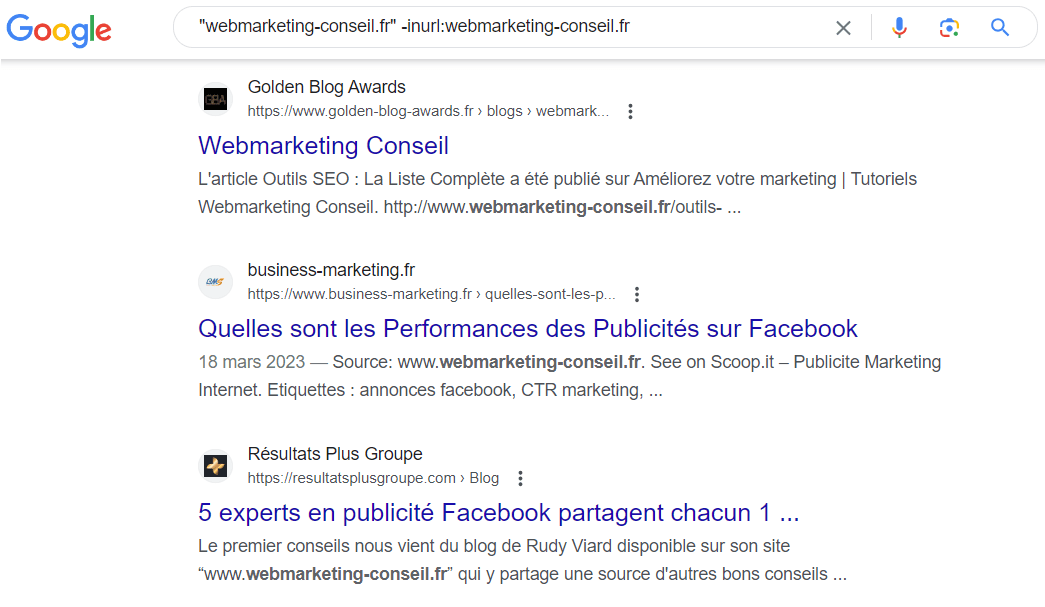Click snippet line Internet. Etiquettes : annonces facebook
1045x607 pixels.
tap(431, 390)
